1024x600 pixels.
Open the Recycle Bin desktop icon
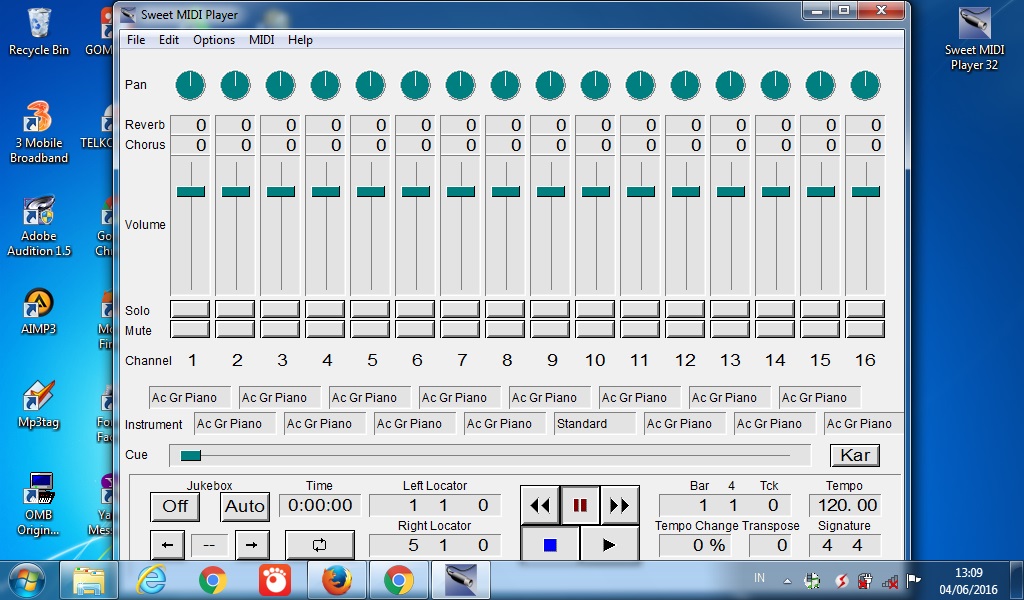coord(39,33)
